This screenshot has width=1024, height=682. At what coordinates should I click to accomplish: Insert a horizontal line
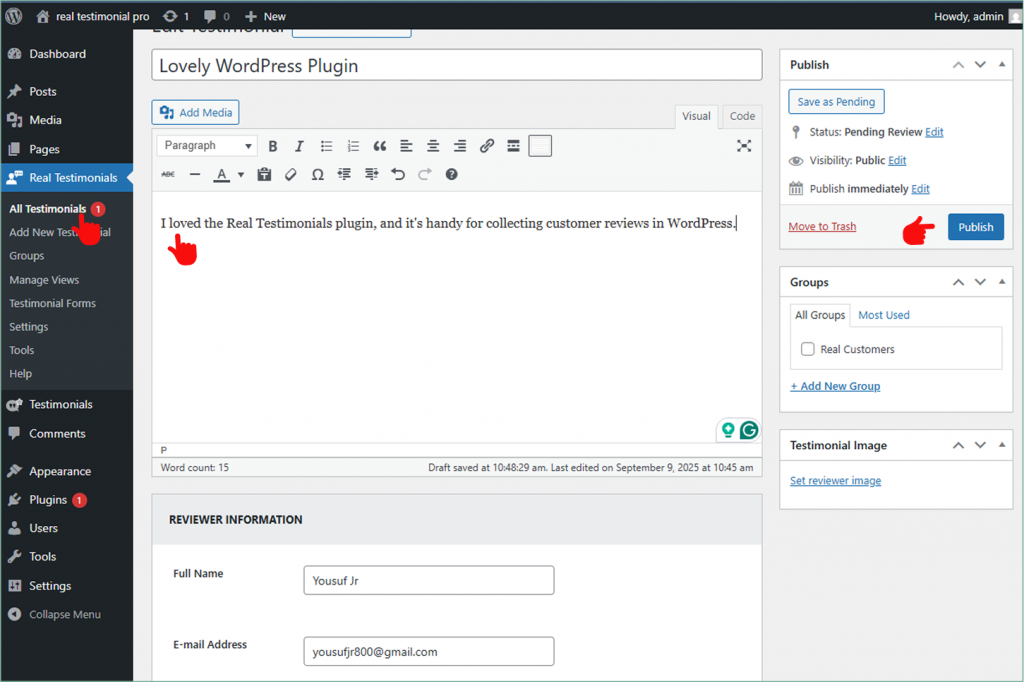(x=195, y=174)
